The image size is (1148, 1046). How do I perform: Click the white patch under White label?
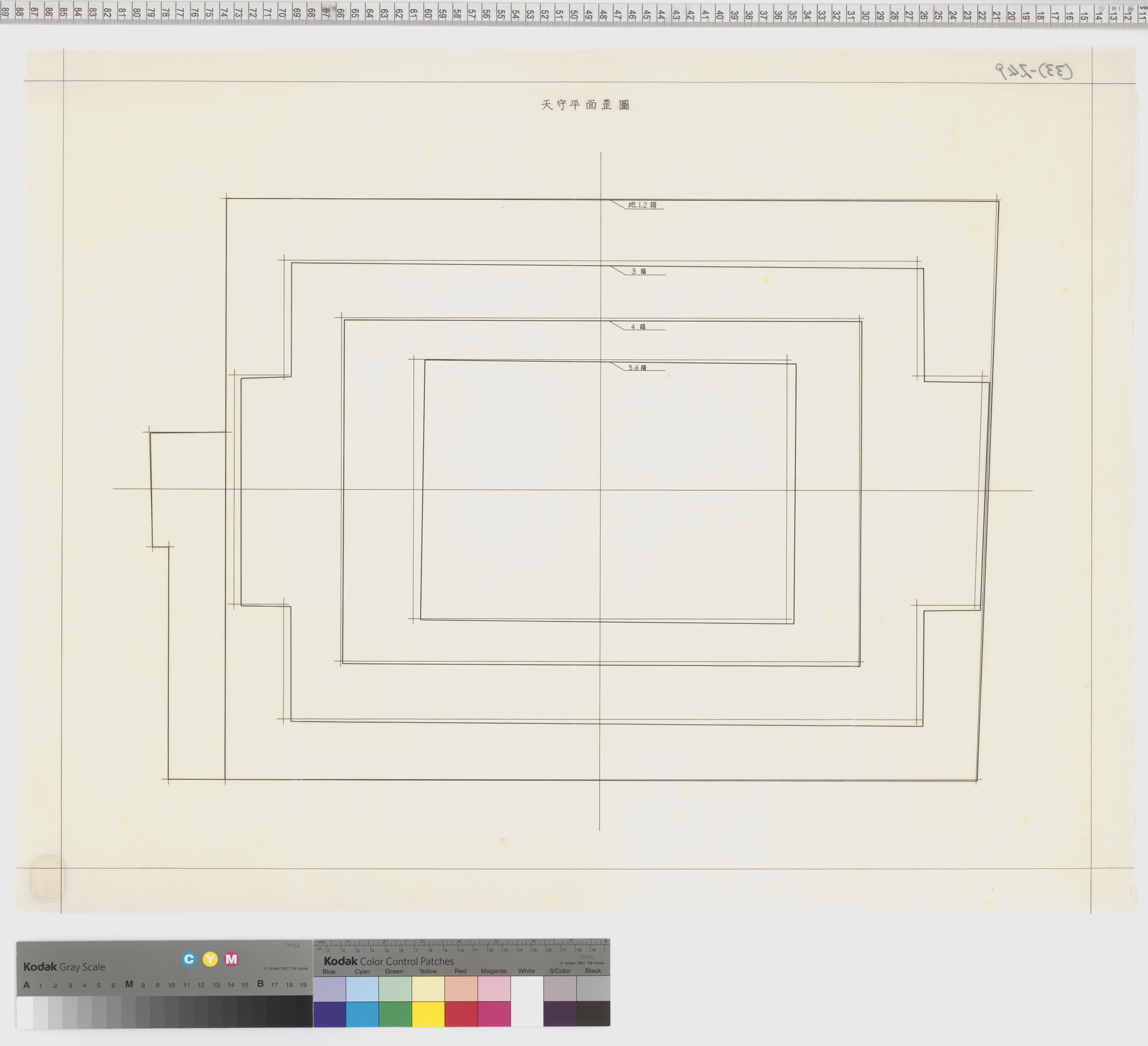tap(527, 1002)
